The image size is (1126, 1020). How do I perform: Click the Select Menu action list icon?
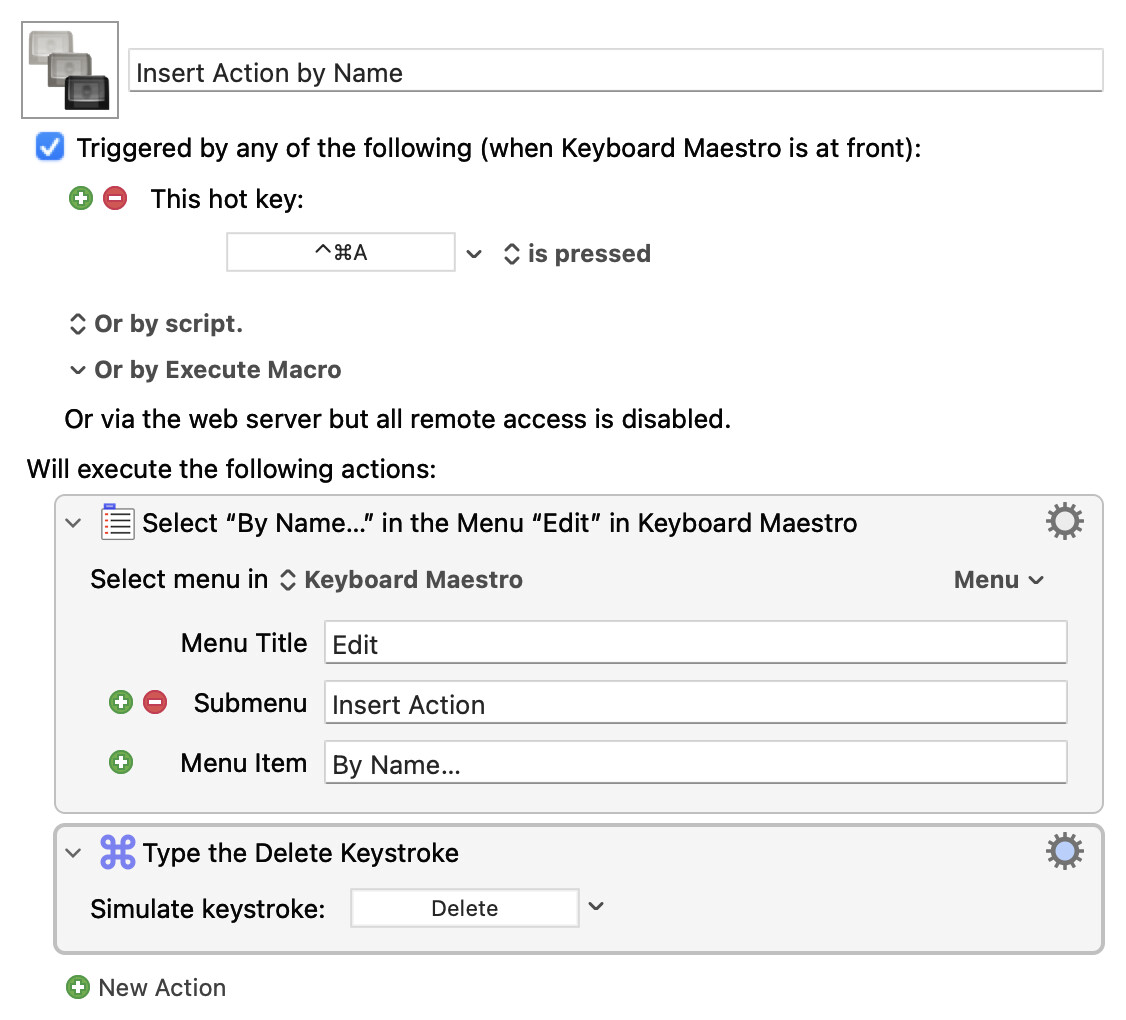pos(117,522)
